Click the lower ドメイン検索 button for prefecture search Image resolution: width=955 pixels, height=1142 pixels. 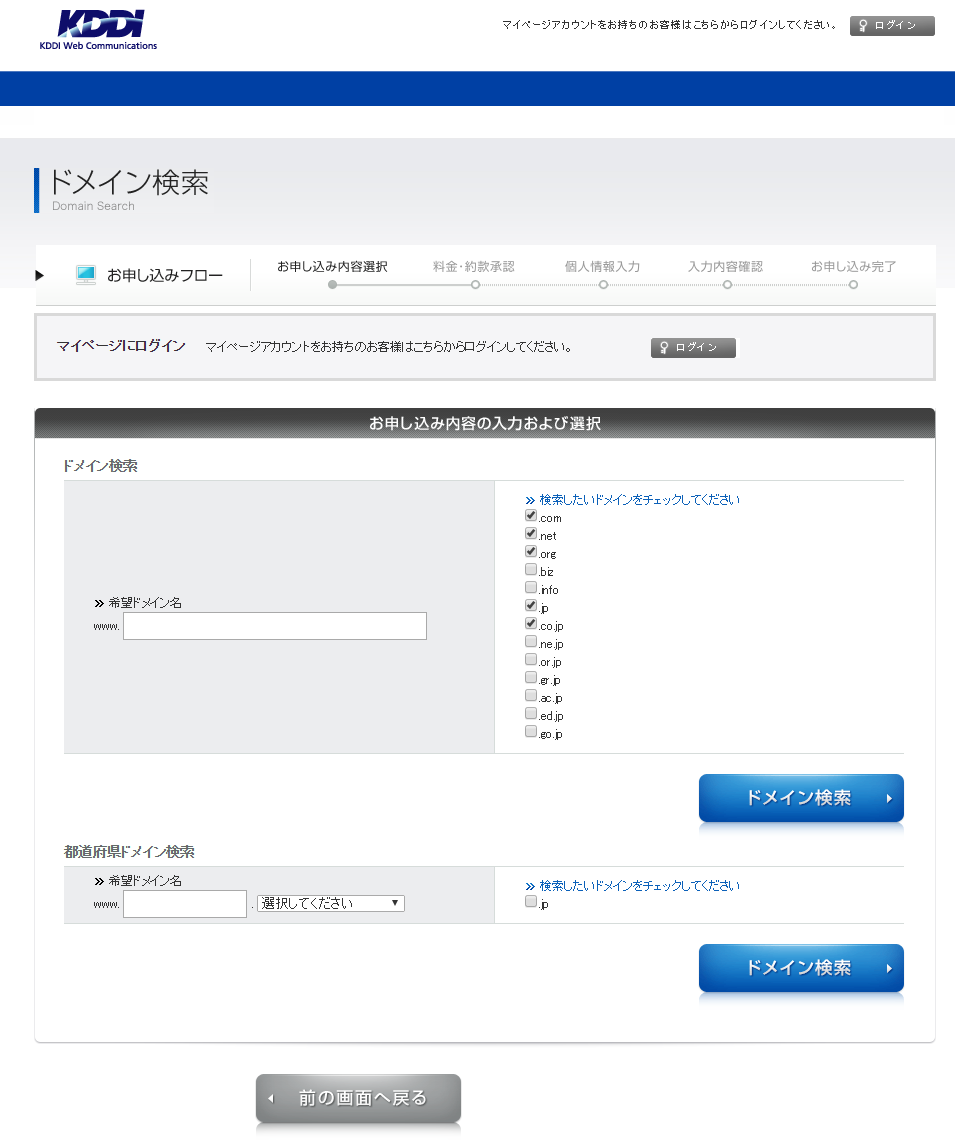(x=801, y=968)
